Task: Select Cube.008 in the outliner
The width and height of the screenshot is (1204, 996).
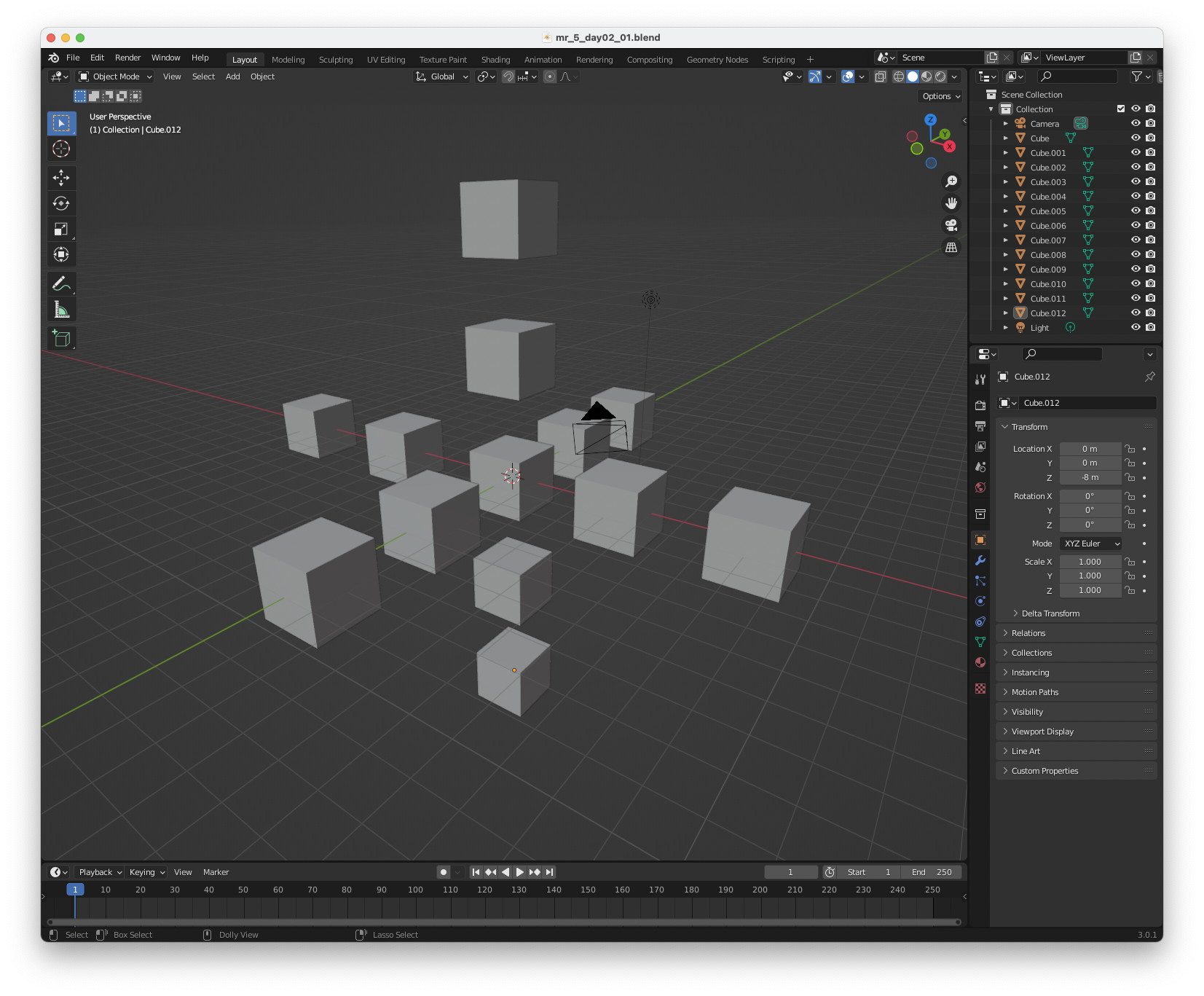Action: [1047, 255]
